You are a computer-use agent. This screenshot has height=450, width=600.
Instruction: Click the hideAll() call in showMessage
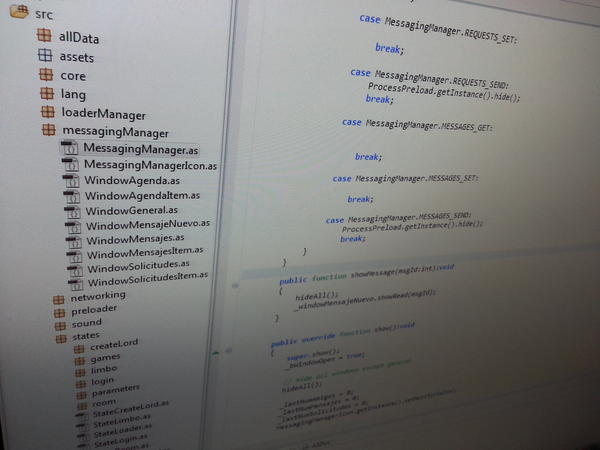(317, 296)
